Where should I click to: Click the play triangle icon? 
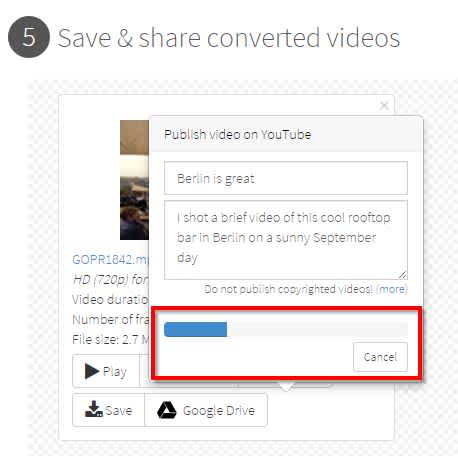click(92, 371)
